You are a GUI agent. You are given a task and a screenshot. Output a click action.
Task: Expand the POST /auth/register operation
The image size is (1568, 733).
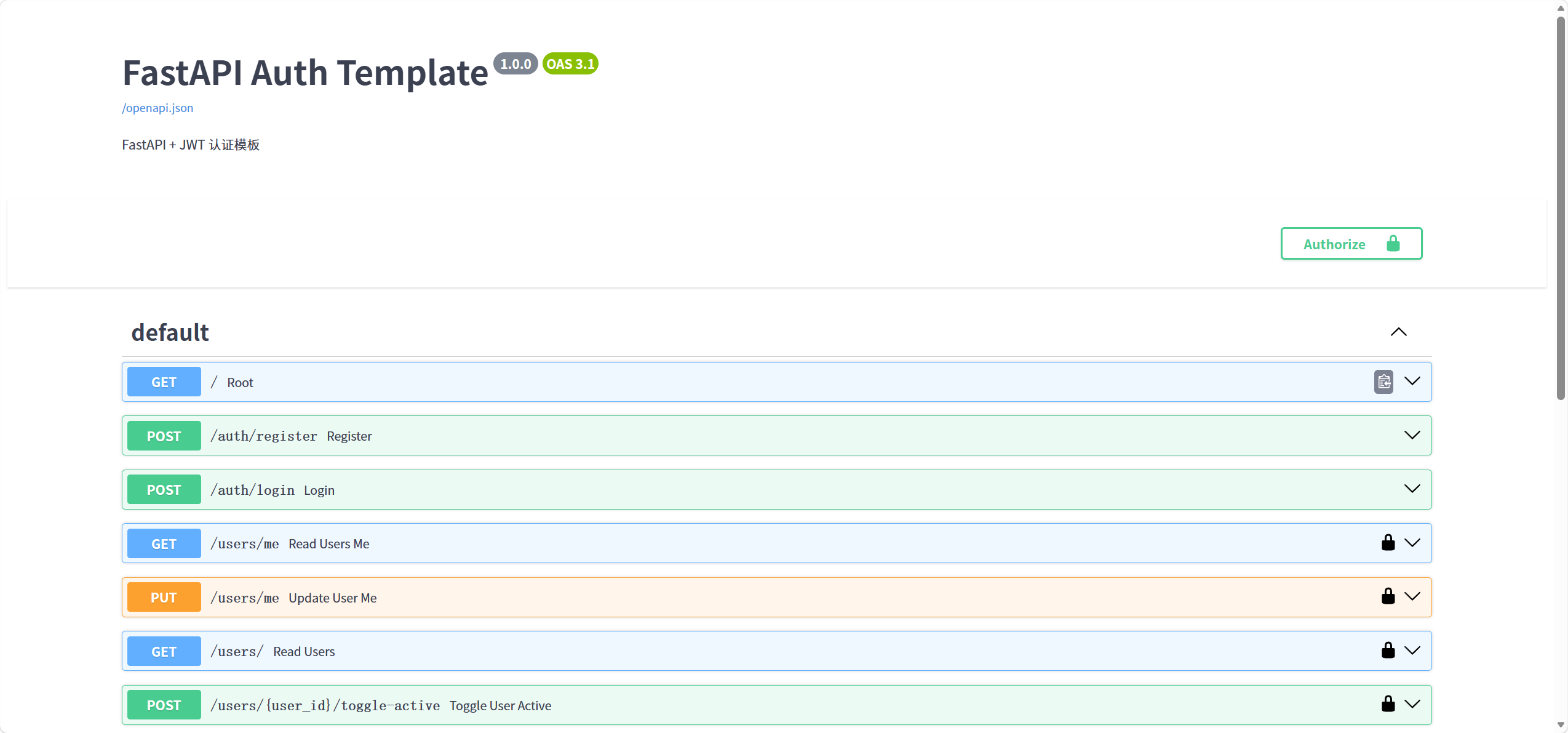point(1412,436)
